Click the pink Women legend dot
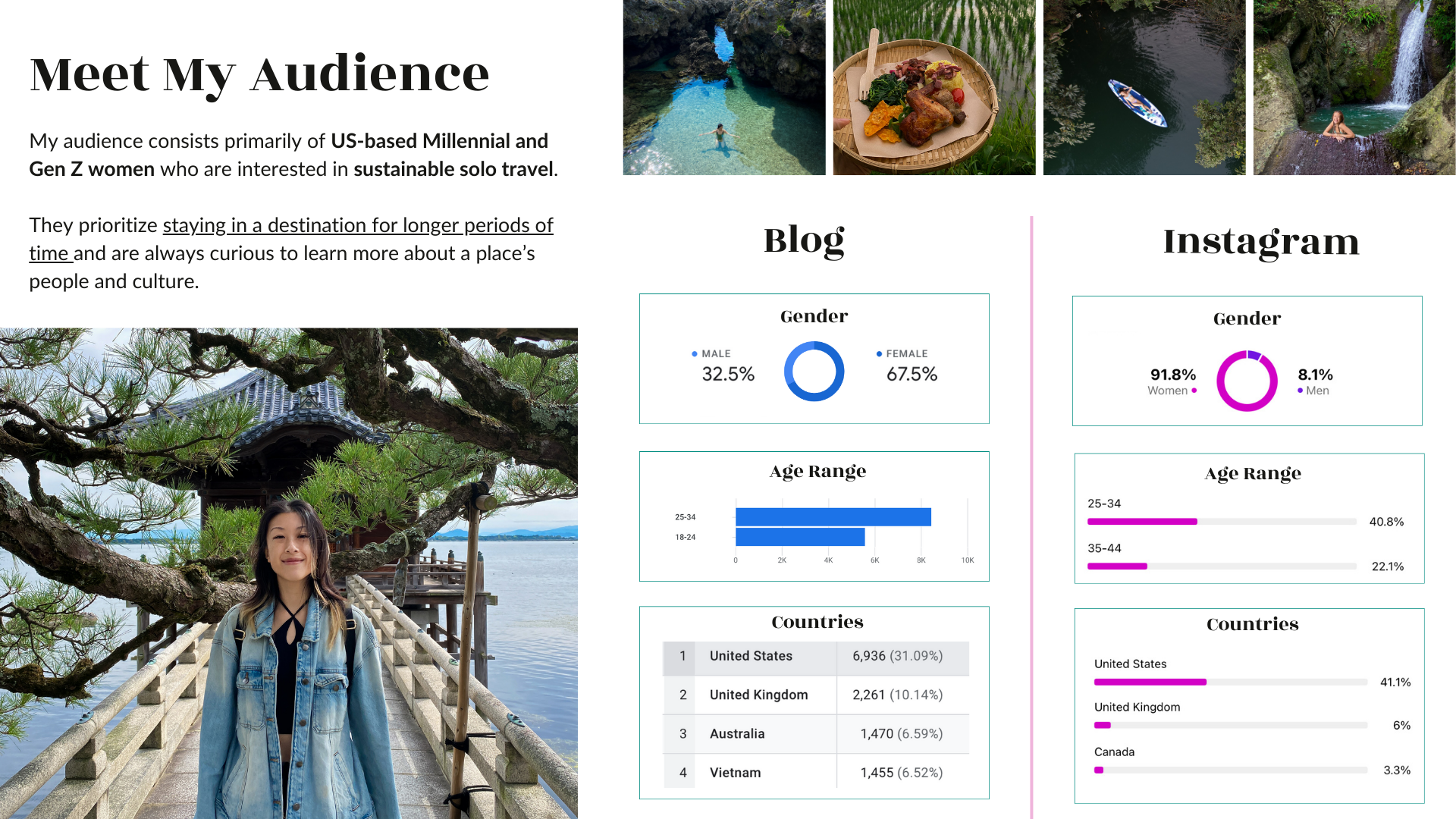Image resolution: width=1456 pixels, height=819 pixels. [1194, 391]
